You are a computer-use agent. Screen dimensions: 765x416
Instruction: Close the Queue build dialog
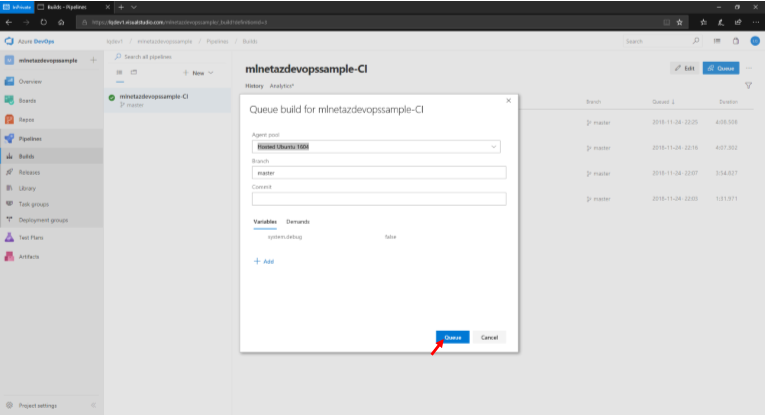tap(508, 100)
